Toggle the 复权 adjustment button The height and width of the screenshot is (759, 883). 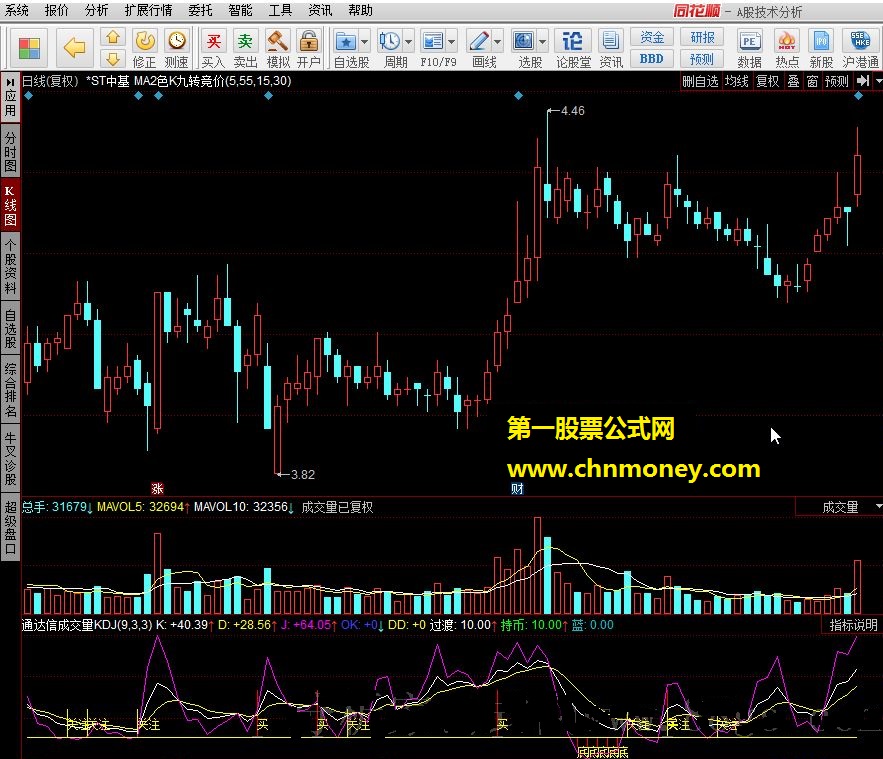767,81
